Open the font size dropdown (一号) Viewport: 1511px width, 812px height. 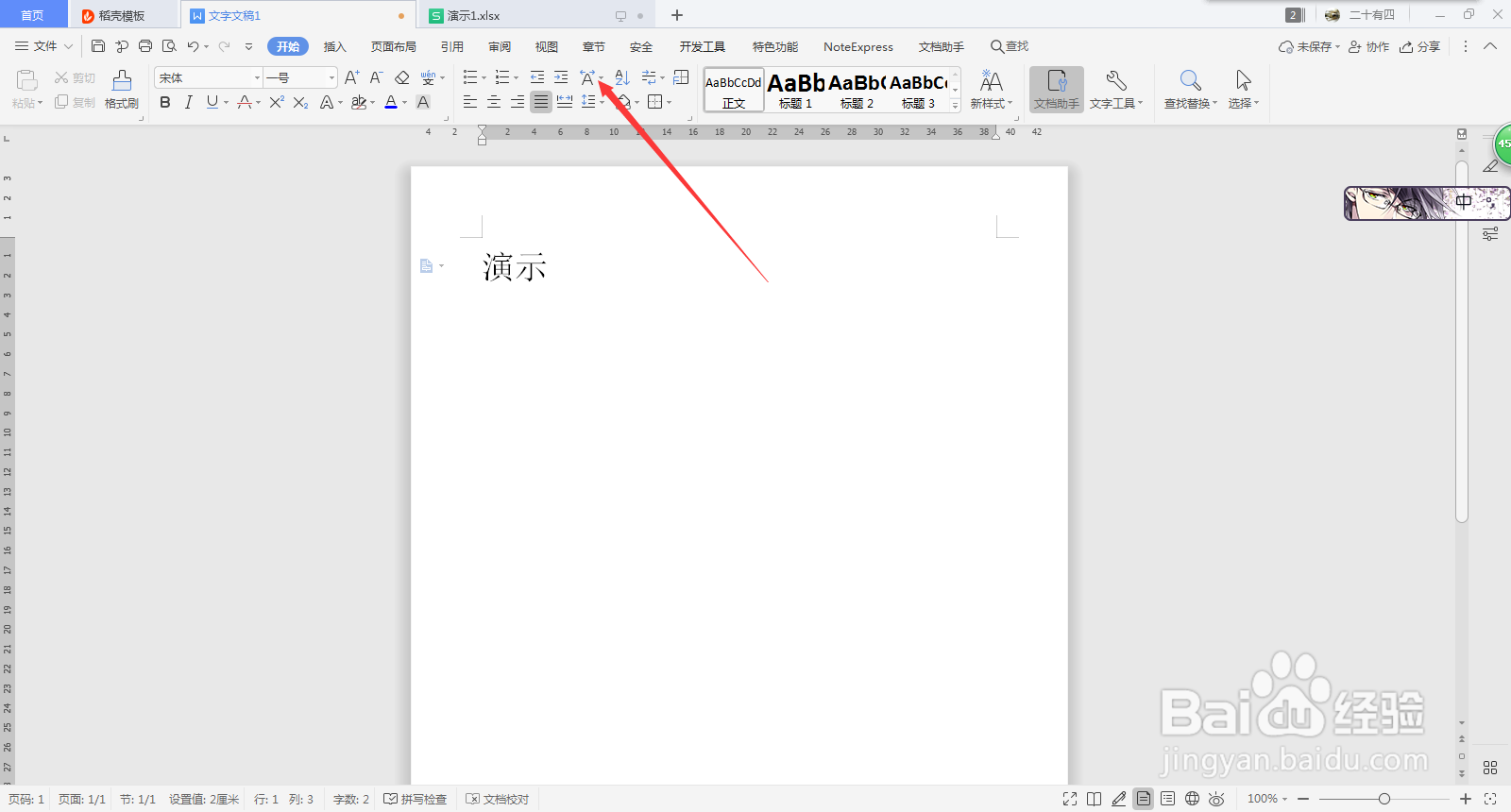coord(331,77)
